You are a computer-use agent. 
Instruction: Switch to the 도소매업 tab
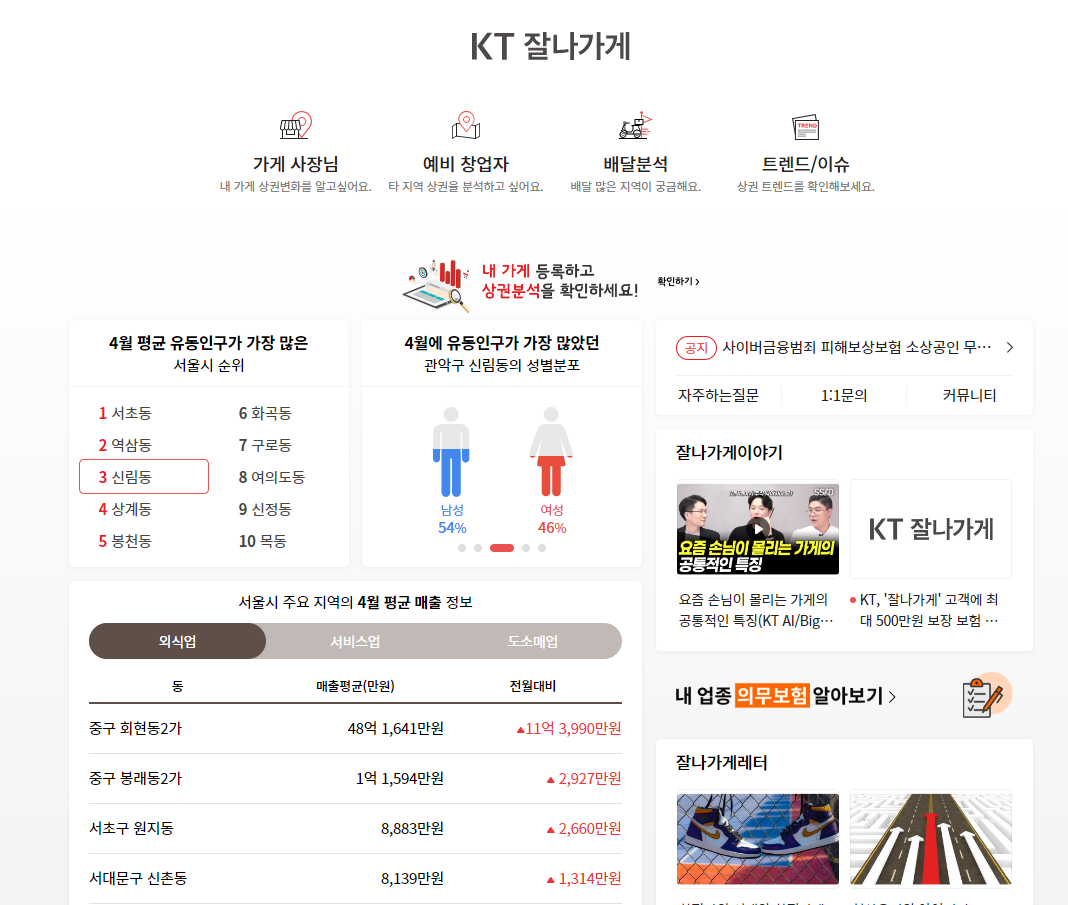point(533,641)
